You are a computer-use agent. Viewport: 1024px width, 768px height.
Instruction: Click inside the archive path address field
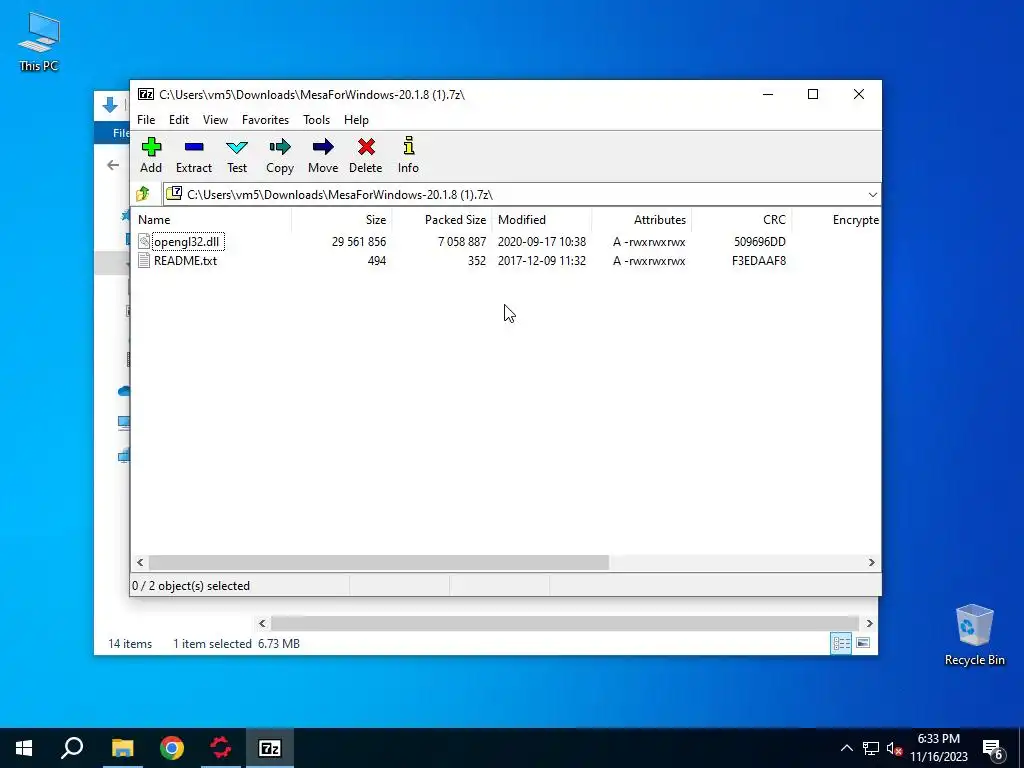(514, 195)
